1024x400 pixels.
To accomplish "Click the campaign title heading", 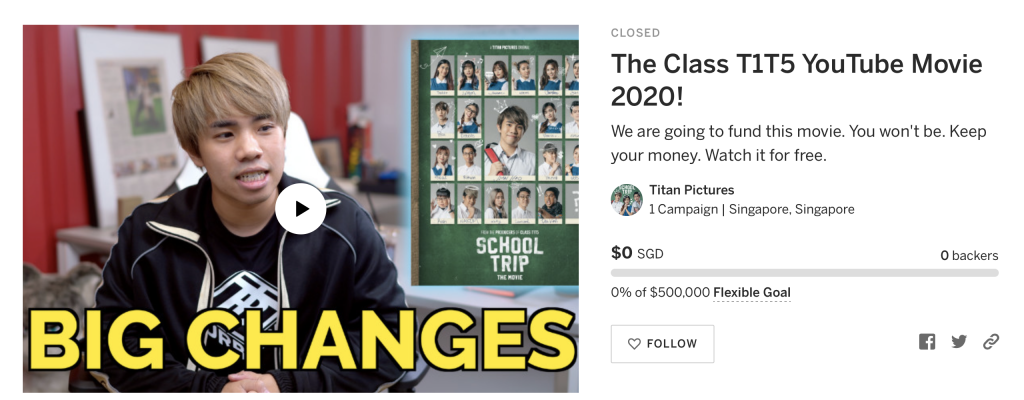I will click(x=796, y=80).
